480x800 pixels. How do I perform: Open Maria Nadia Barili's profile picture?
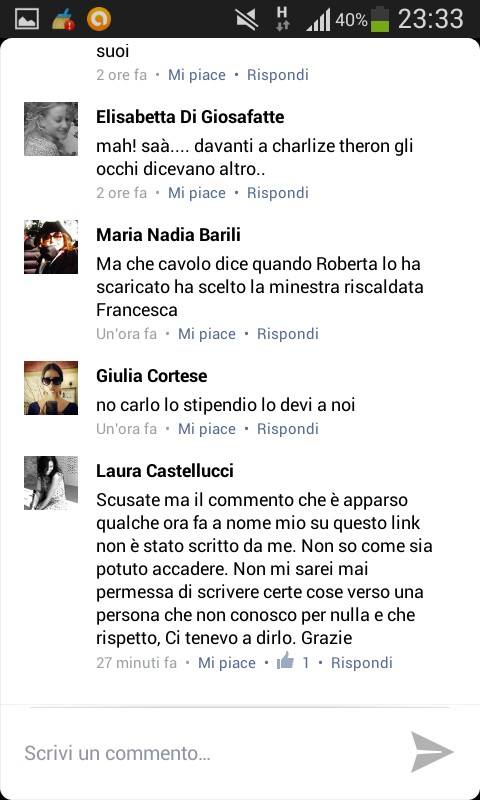coord(51,247)
